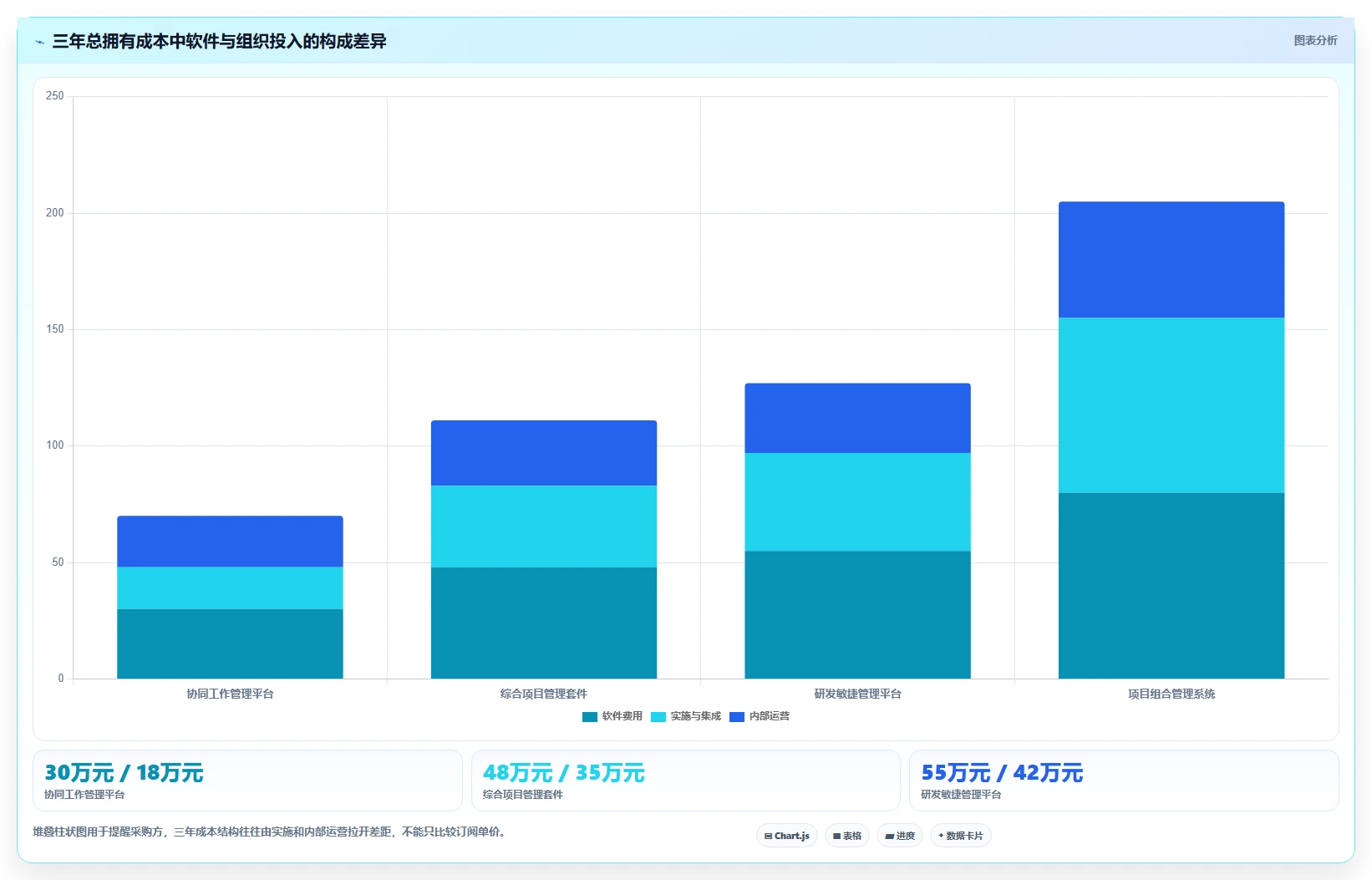Click the x-axis label 研发敏捷管理平台
Viewport: 1372px width, 880px height.
(858, 694)
